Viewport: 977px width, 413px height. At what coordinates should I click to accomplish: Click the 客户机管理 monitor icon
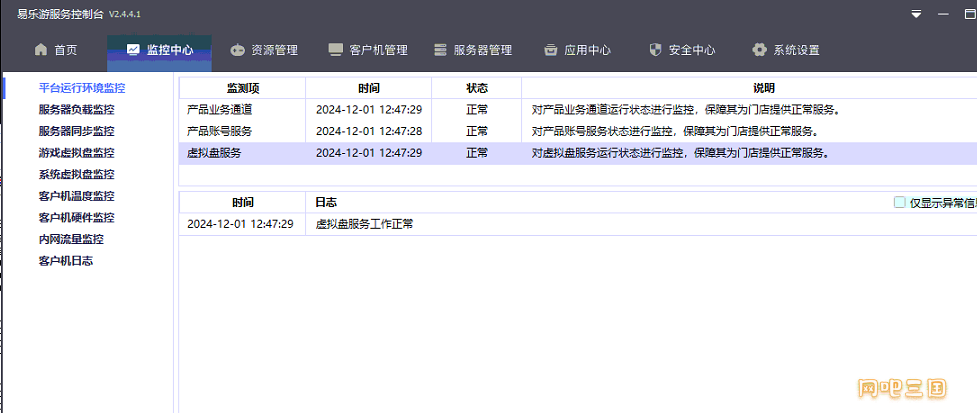coord(335,50)
